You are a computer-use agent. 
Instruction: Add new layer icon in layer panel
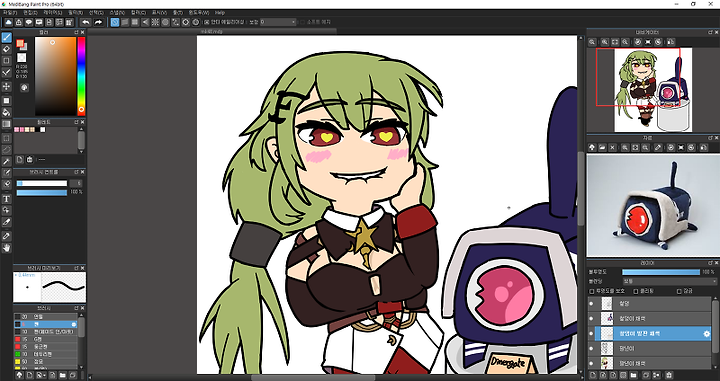(x=592, y=375)
